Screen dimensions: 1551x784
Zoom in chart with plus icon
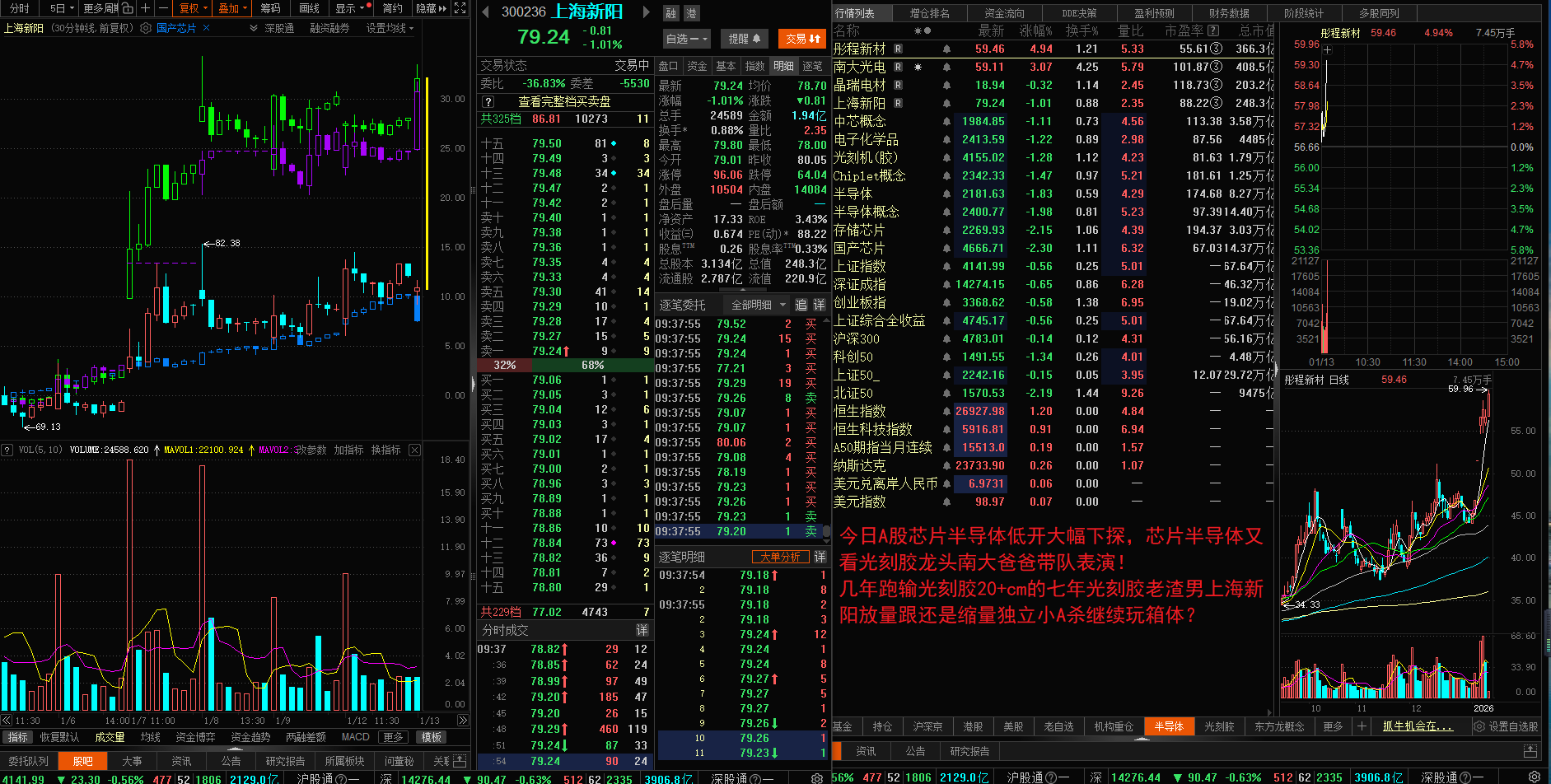pos(146,8)
